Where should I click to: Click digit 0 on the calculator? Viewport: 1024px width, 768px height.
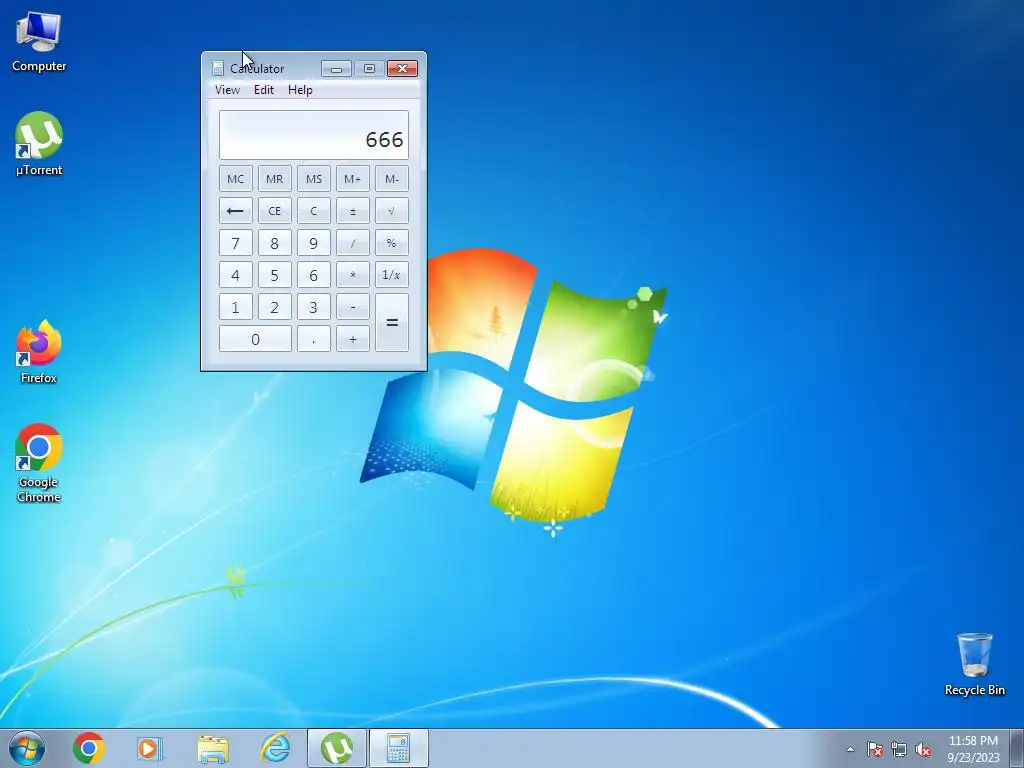point(255,339)
